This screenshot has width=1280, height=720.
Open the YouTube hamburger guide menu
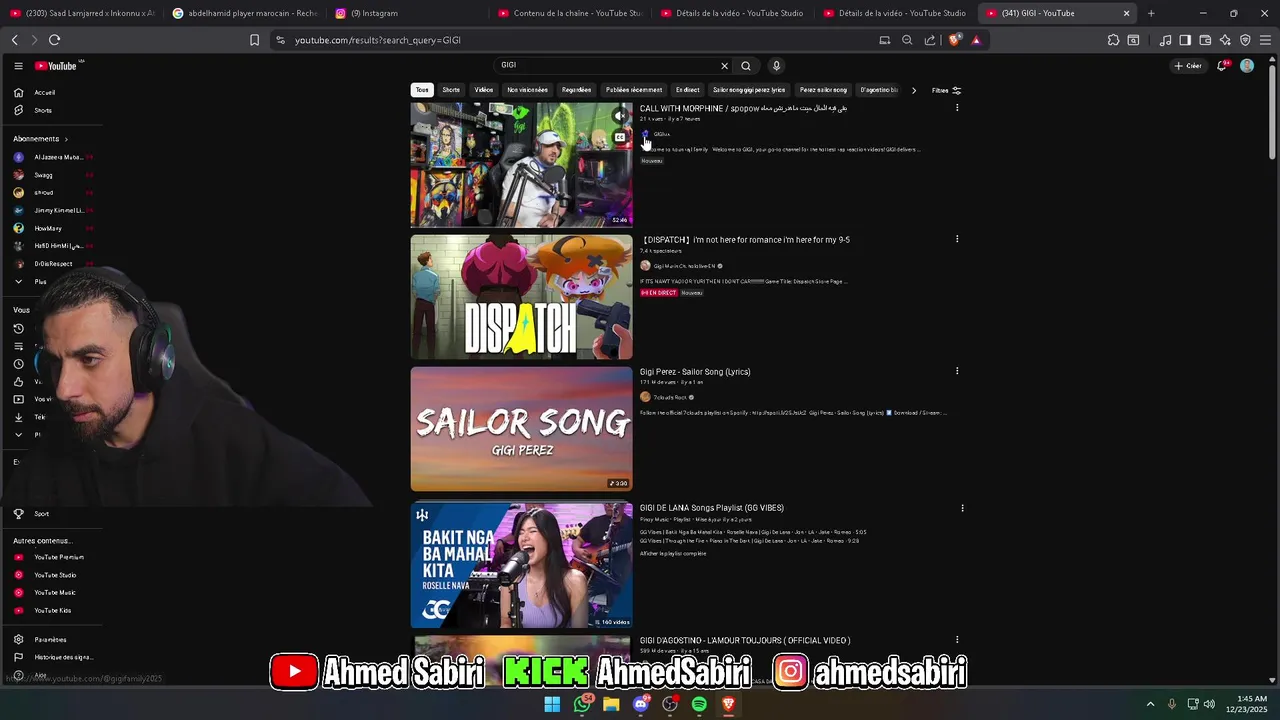18,66
